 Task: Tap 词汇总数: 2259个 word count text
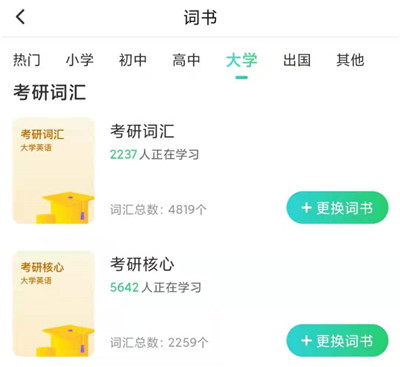click(x=159, y=342)
